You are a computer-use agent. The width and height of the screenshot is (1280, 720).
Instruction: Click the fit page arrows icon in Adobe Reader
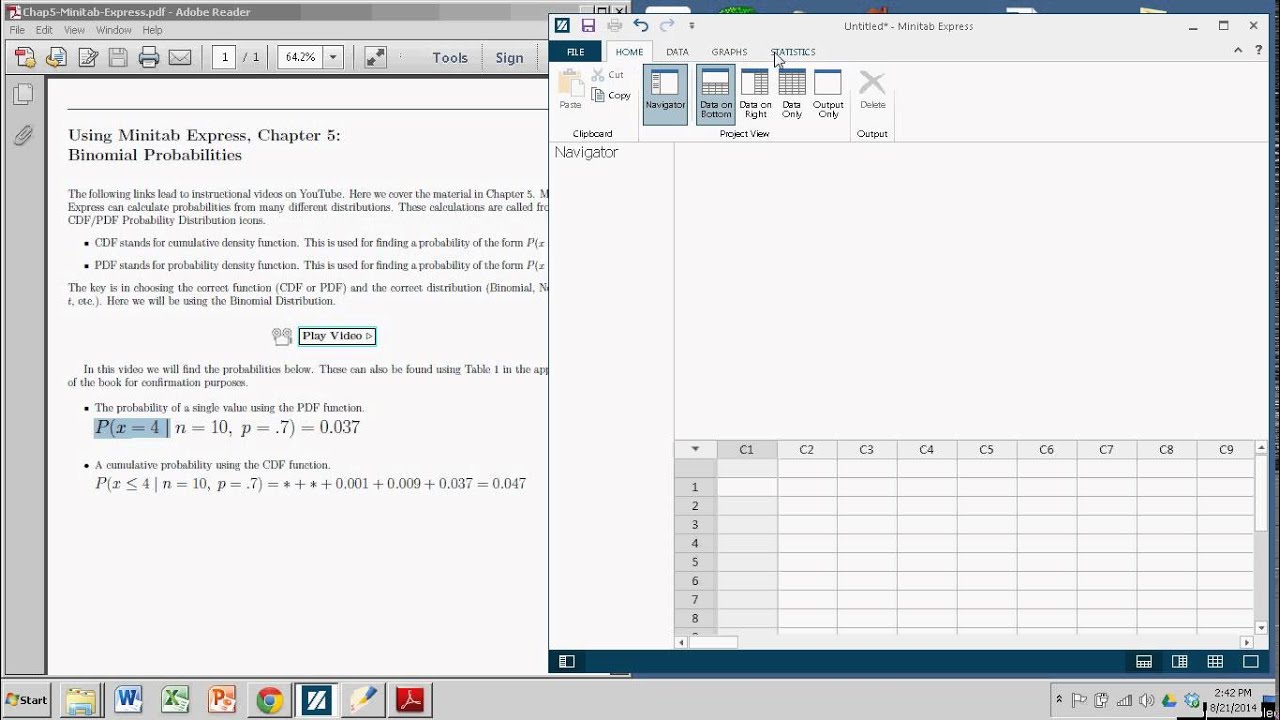pos(375,57)
